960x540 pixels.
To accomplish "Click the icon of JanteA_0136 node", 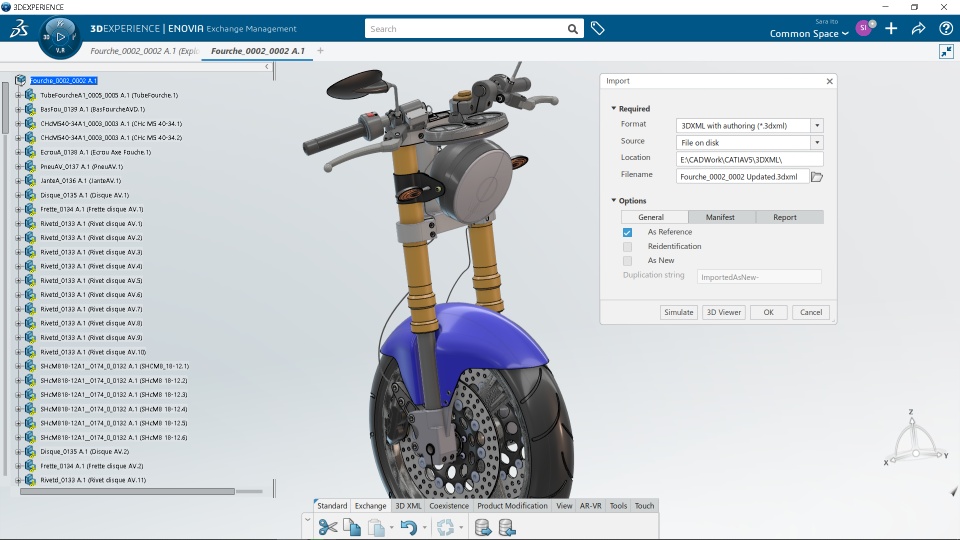I will point(30,181).
